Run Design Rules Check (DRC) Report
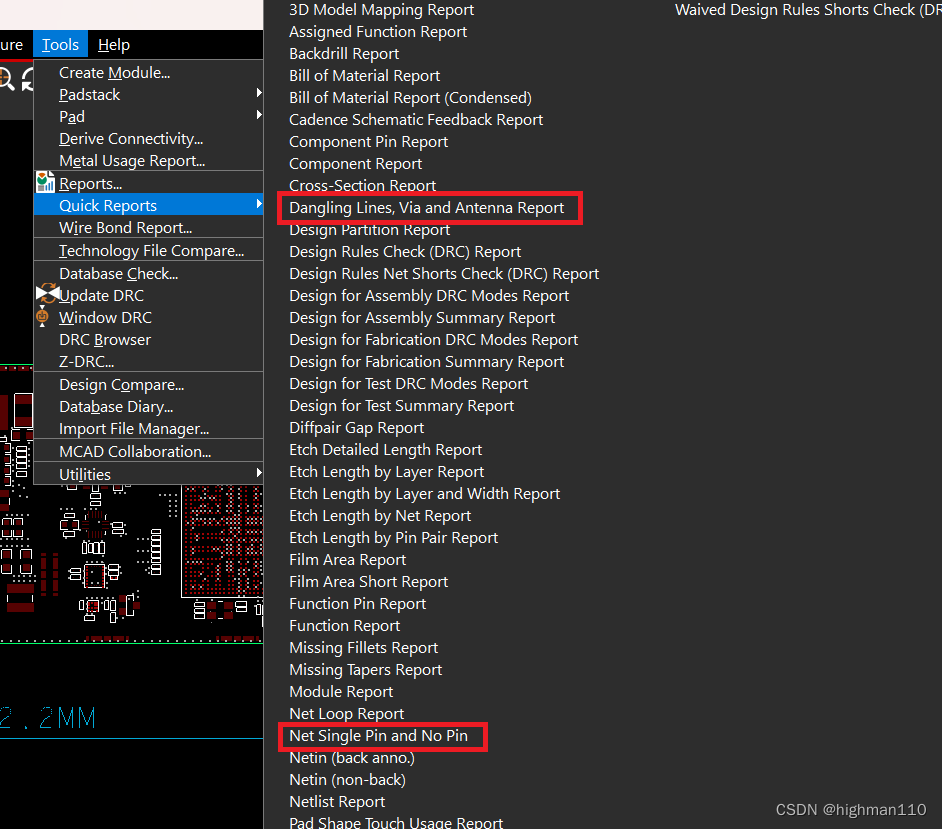Image resolution: width=942 pixels, height=829 pixels. 405,252
